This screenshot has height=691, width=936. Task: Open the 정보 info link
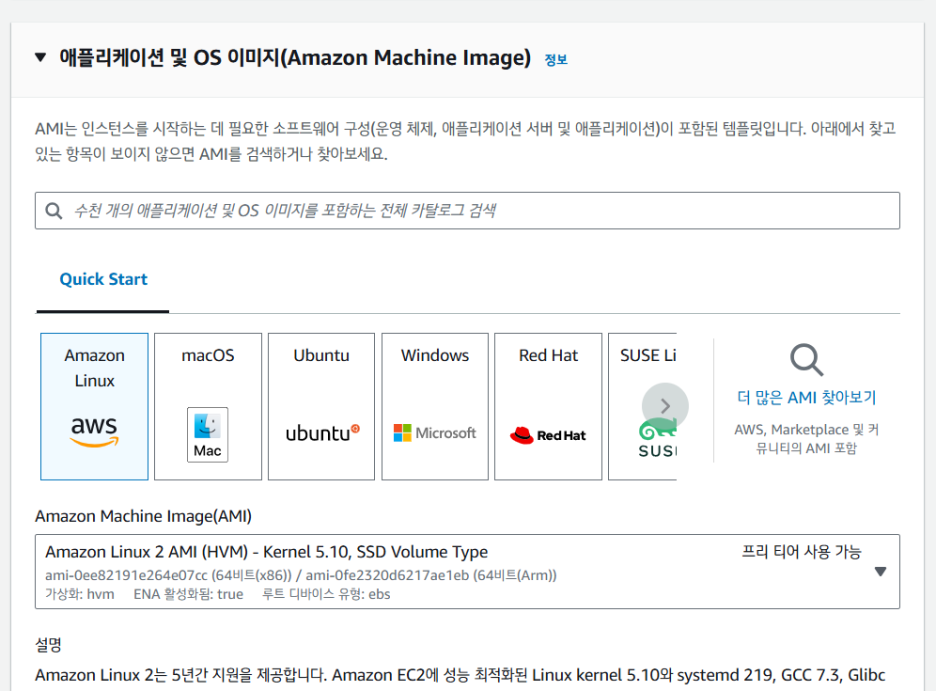click(555, 60)
